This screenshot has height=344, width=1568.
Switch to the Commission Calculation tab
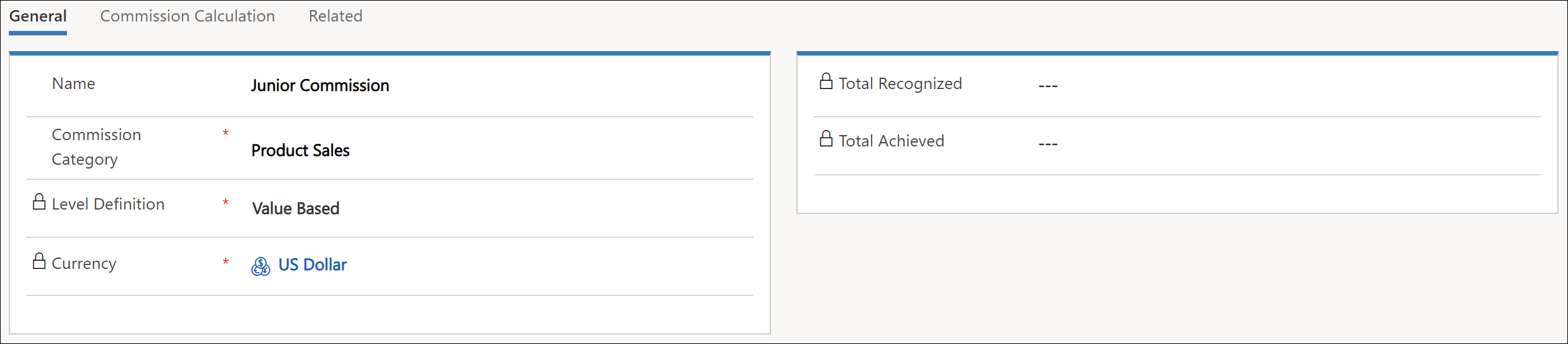tap(188, 16)
